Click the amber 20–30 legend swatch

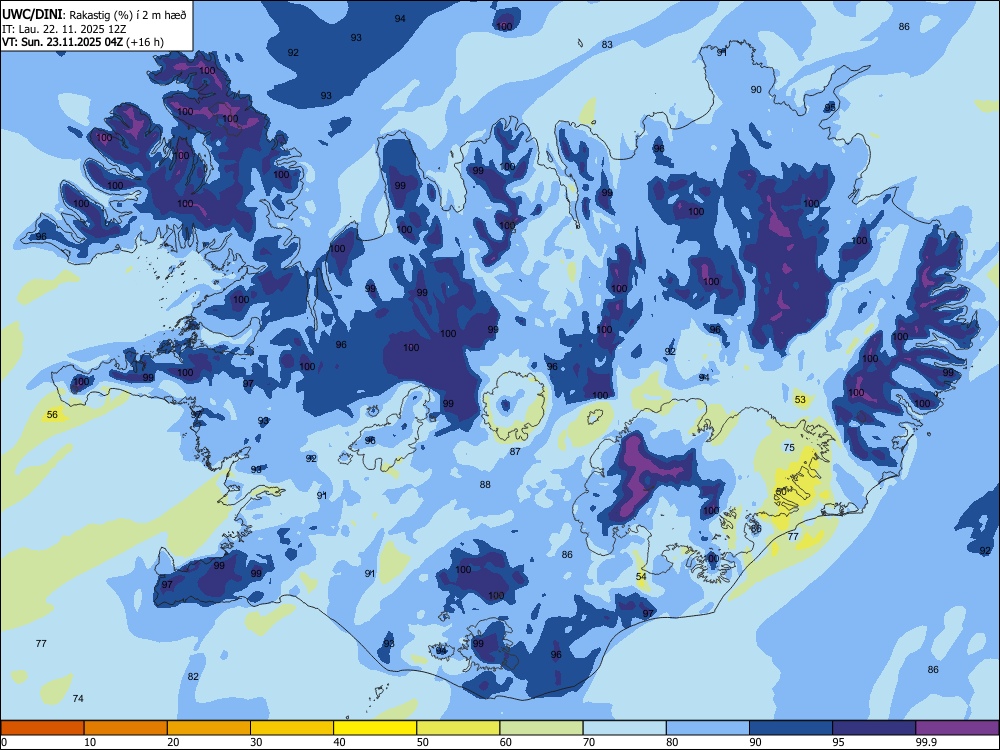209,728
